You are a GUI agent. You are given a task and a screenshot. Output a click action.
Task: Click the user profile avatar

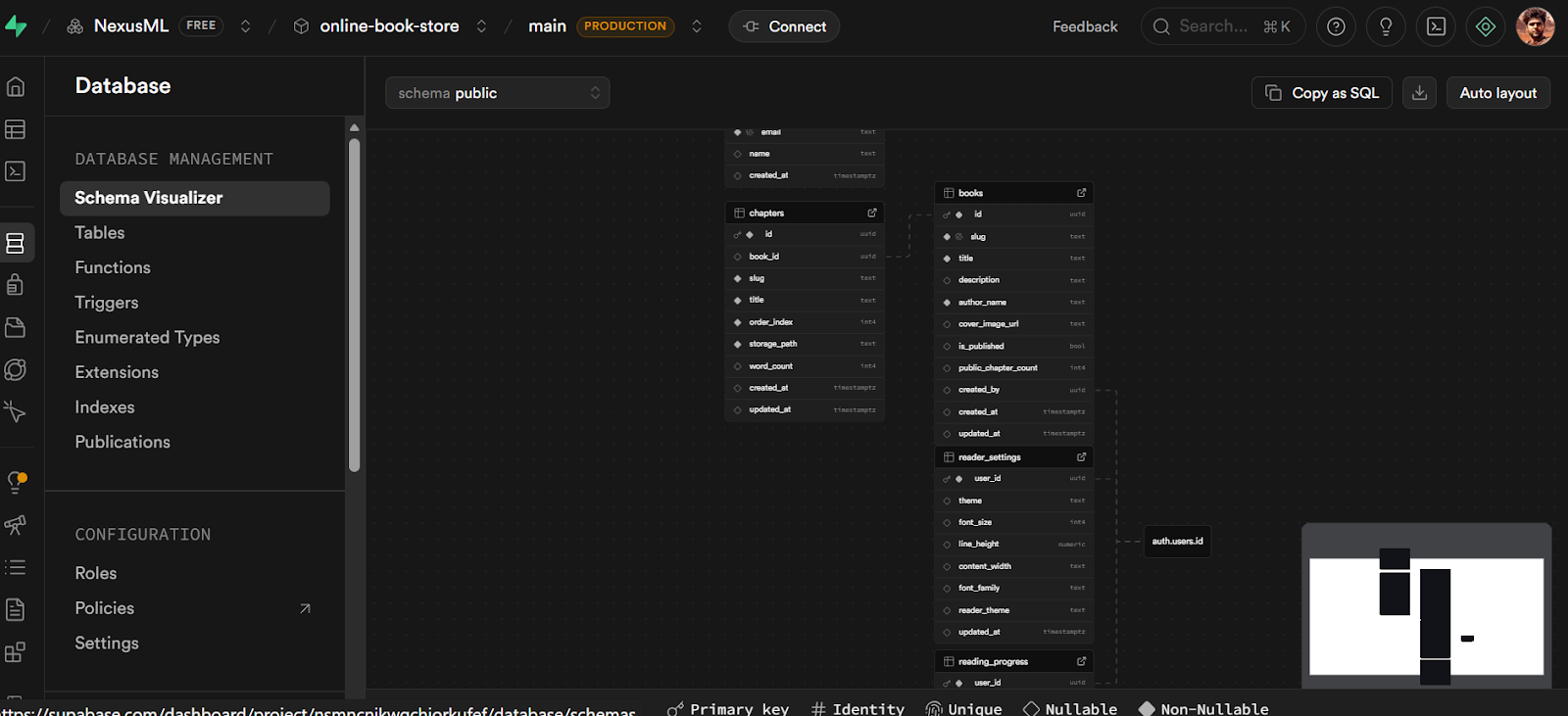tap(1535, 26)
